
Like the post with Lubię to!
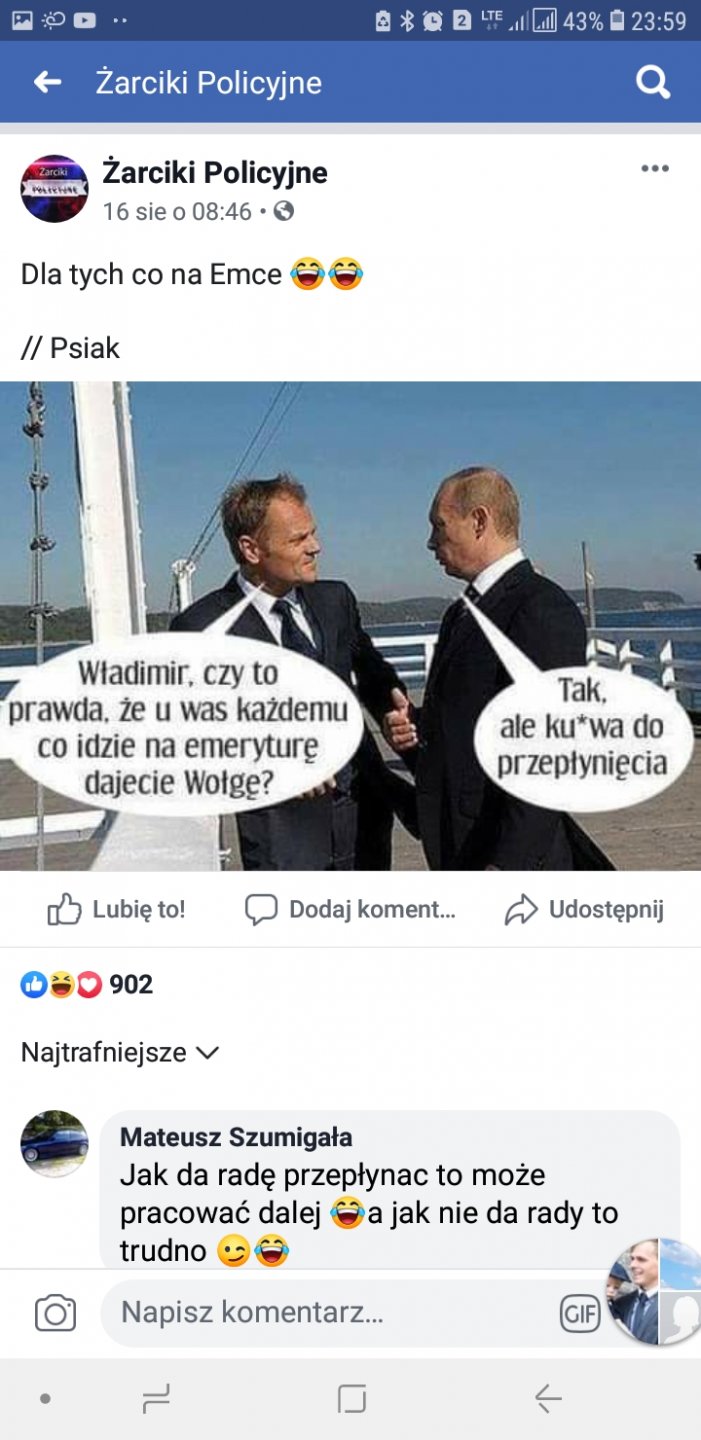(116, 909)
